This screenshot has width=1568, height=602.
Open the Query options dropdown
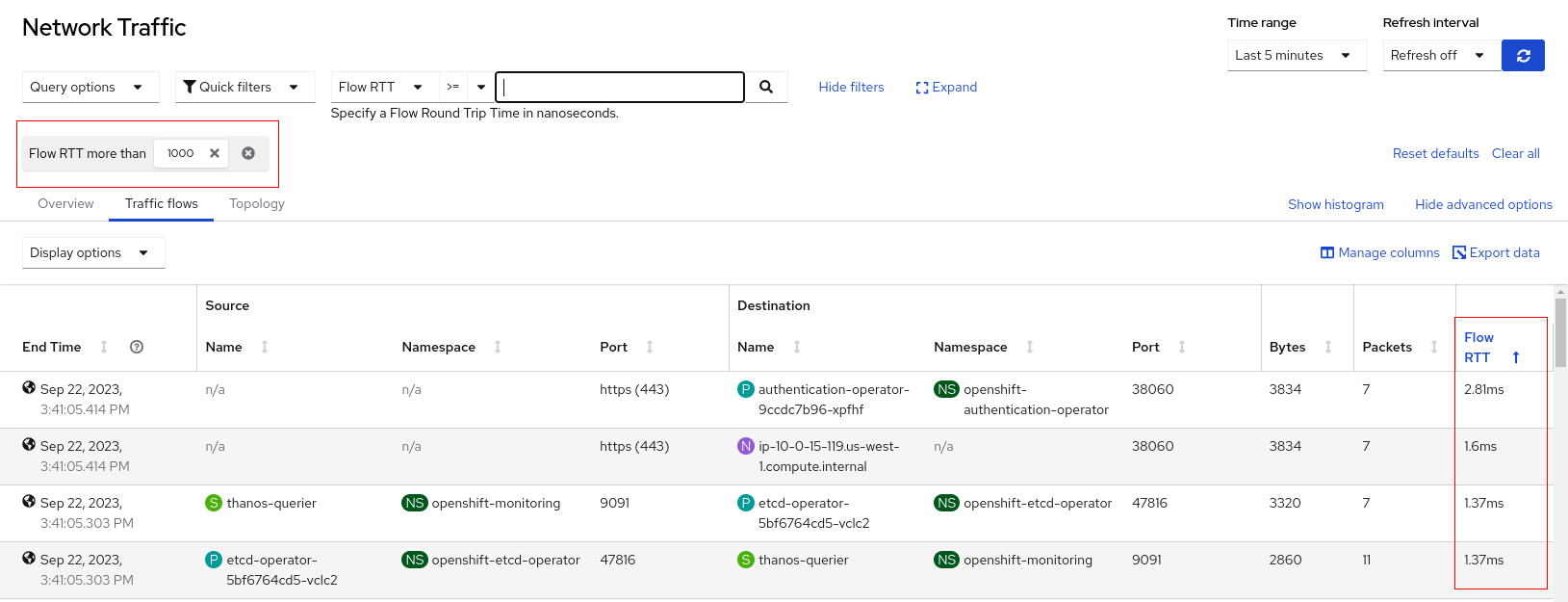click(x=87, y=87)
